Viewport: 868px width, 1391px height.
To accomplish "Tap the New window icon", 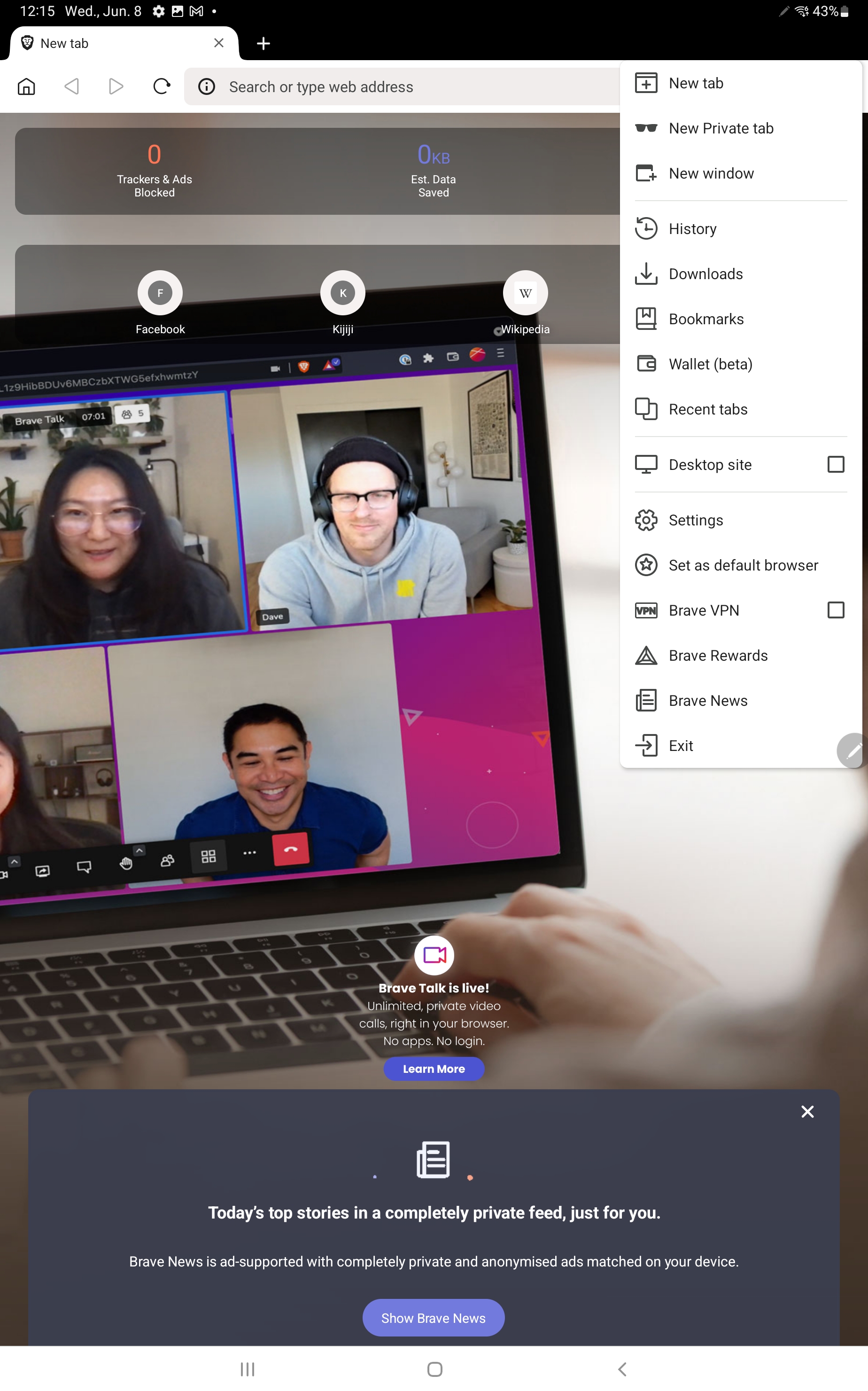I will (x=646, y=173).
